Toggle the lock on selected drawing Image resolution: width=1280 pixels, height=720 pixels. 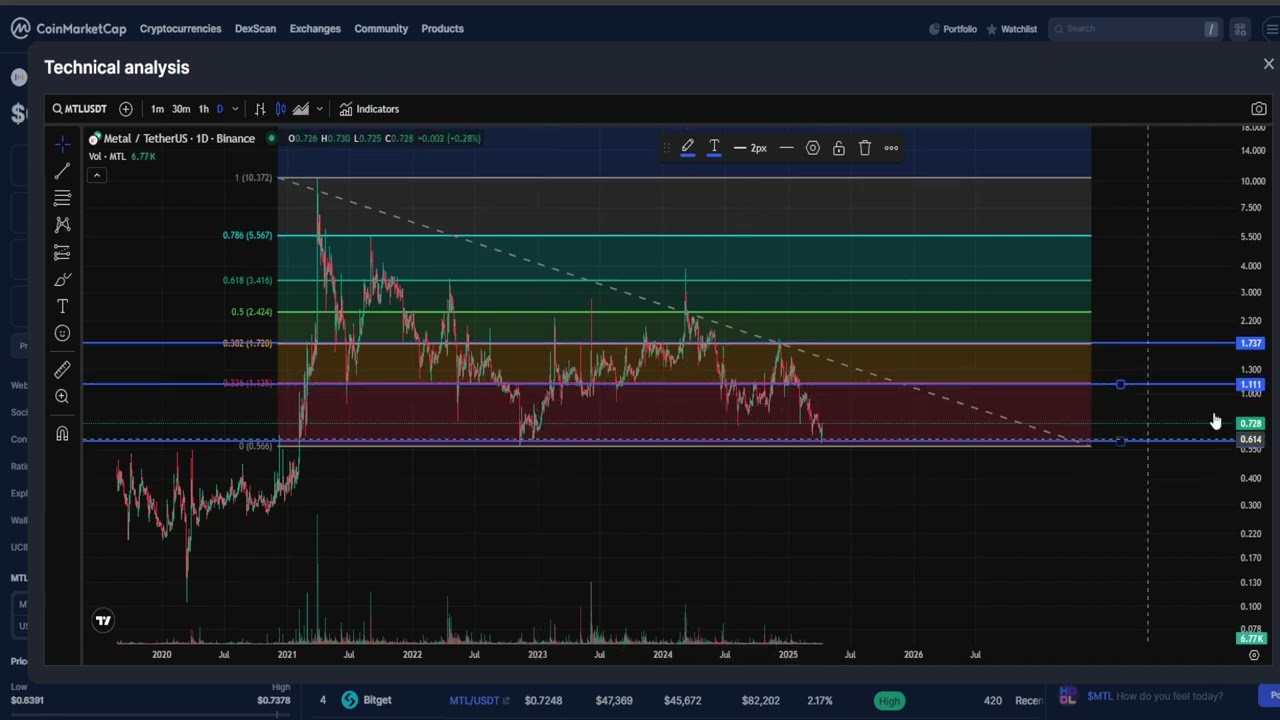click(839, 148)
